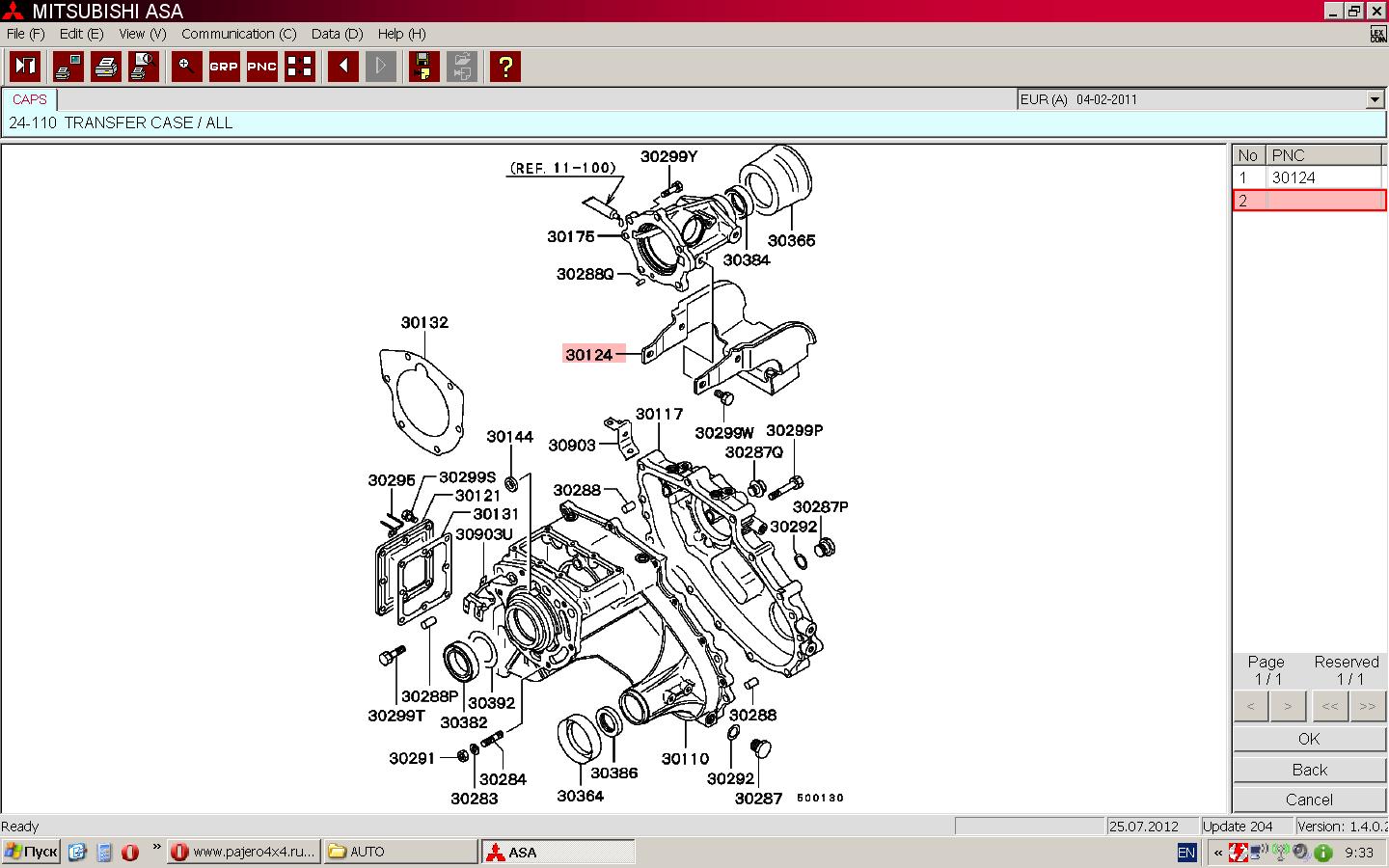Click the printer icon in toolbar

pos(106,67)
